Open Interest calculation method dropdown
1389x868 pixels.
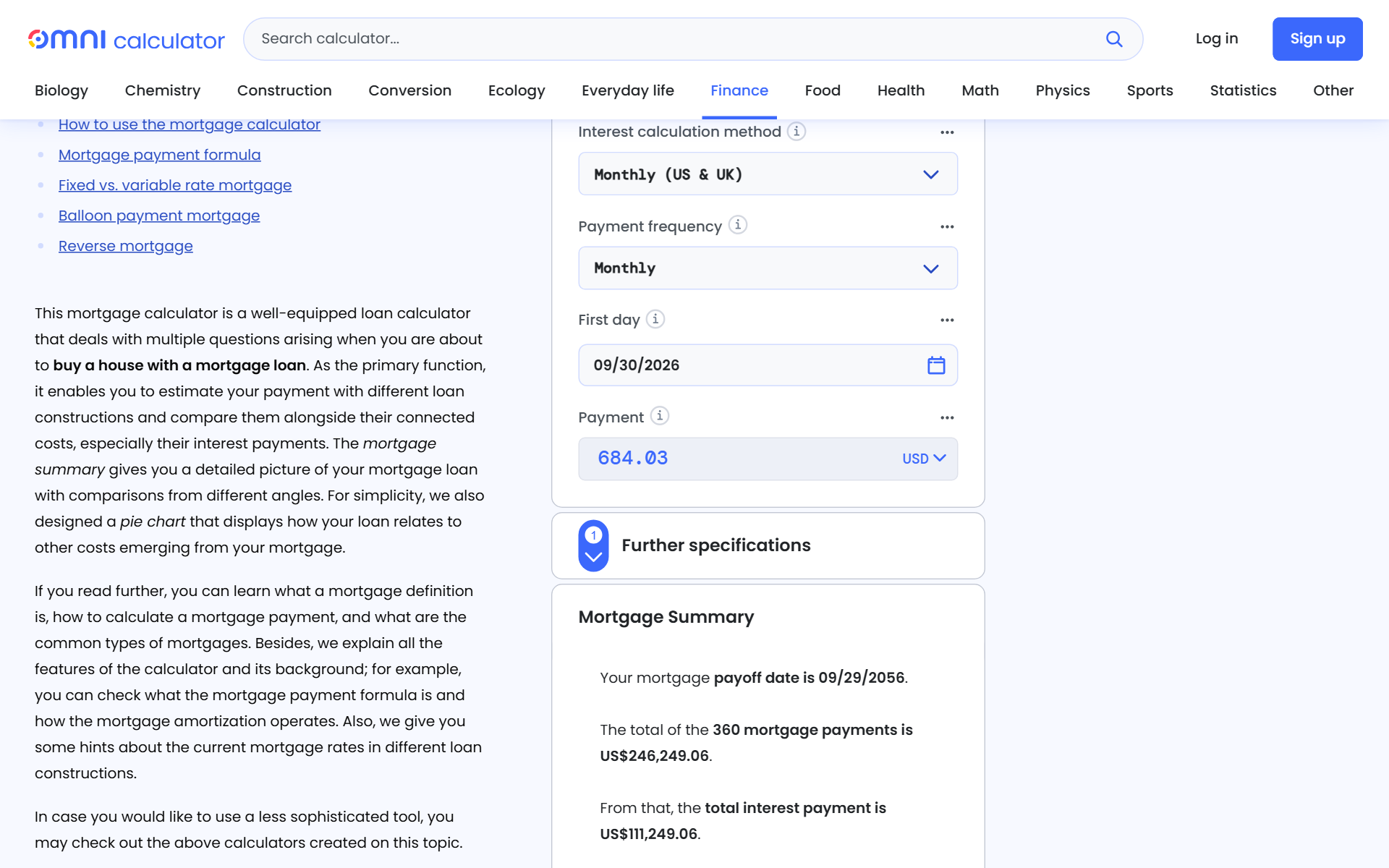point(768,174)
